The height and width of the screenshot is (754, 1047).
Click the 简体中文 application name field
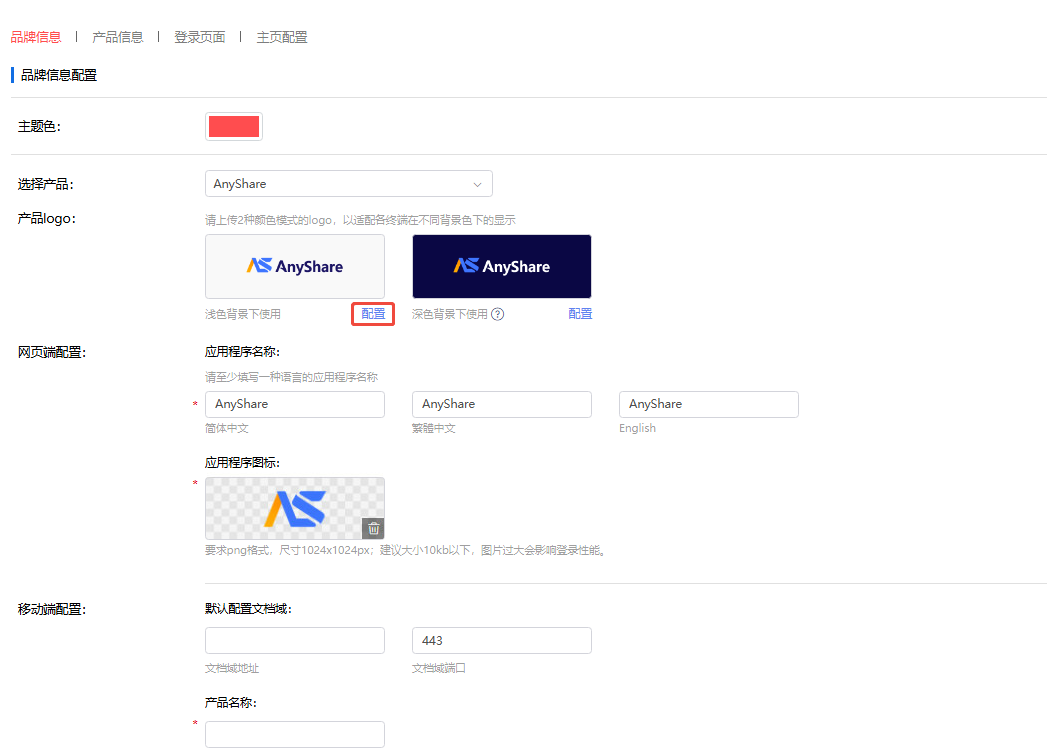click(295, 404)
